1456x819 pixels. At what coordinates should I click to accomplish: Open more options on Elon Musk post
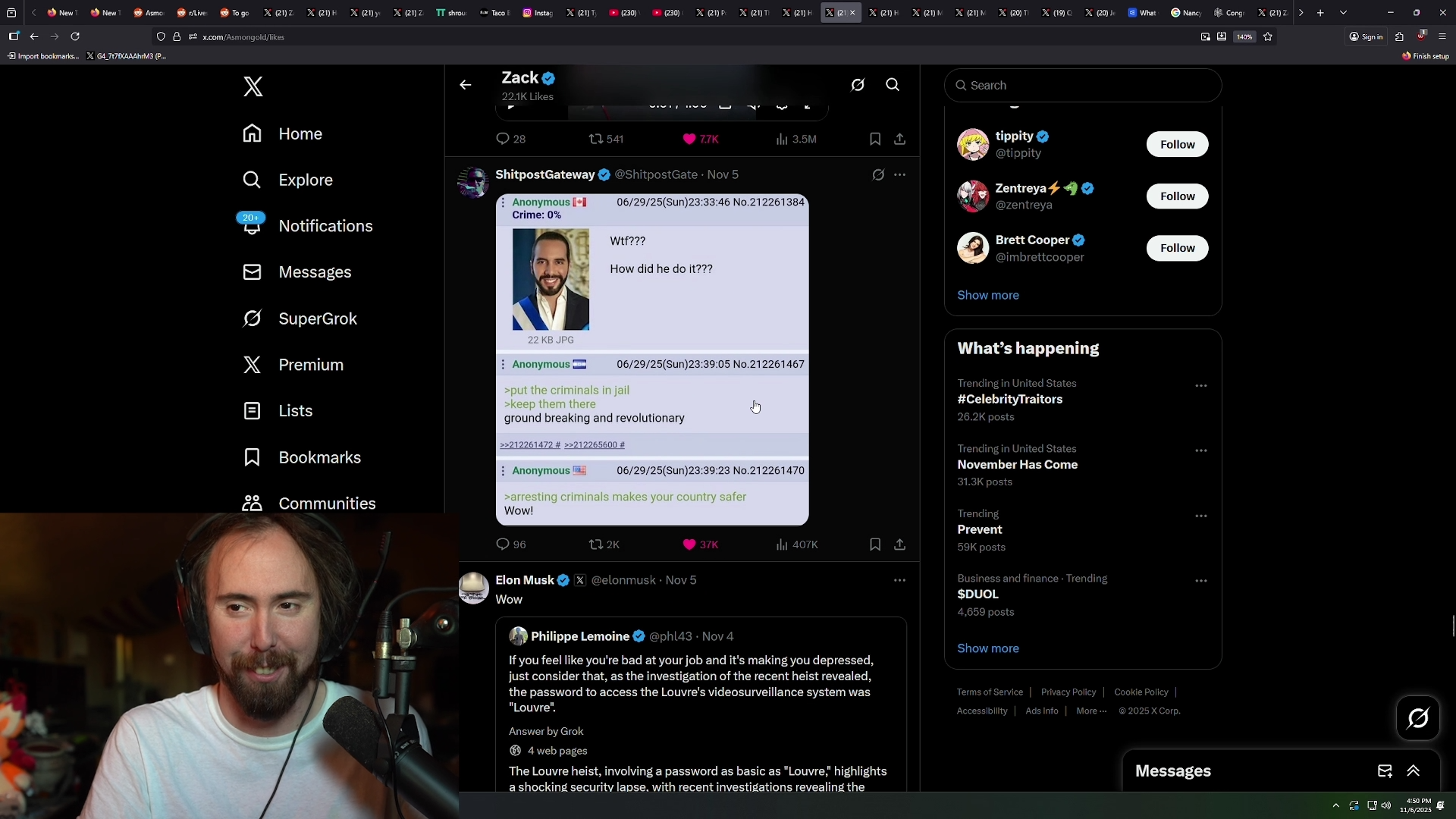click(899, 580)
